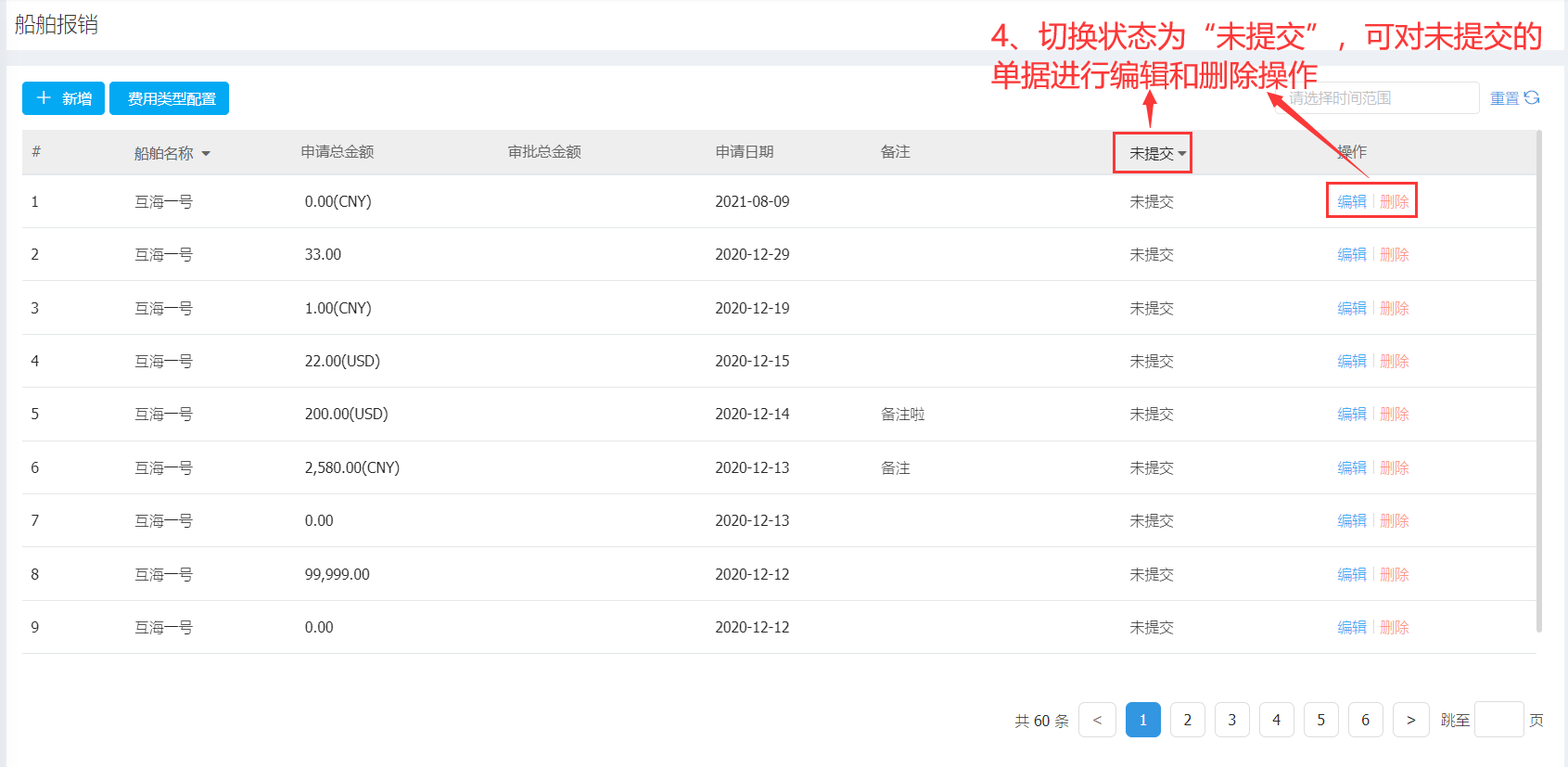This screenshot has height=767, width=1568.
Task: Delete row 9 record
Action: [1395, 627]
